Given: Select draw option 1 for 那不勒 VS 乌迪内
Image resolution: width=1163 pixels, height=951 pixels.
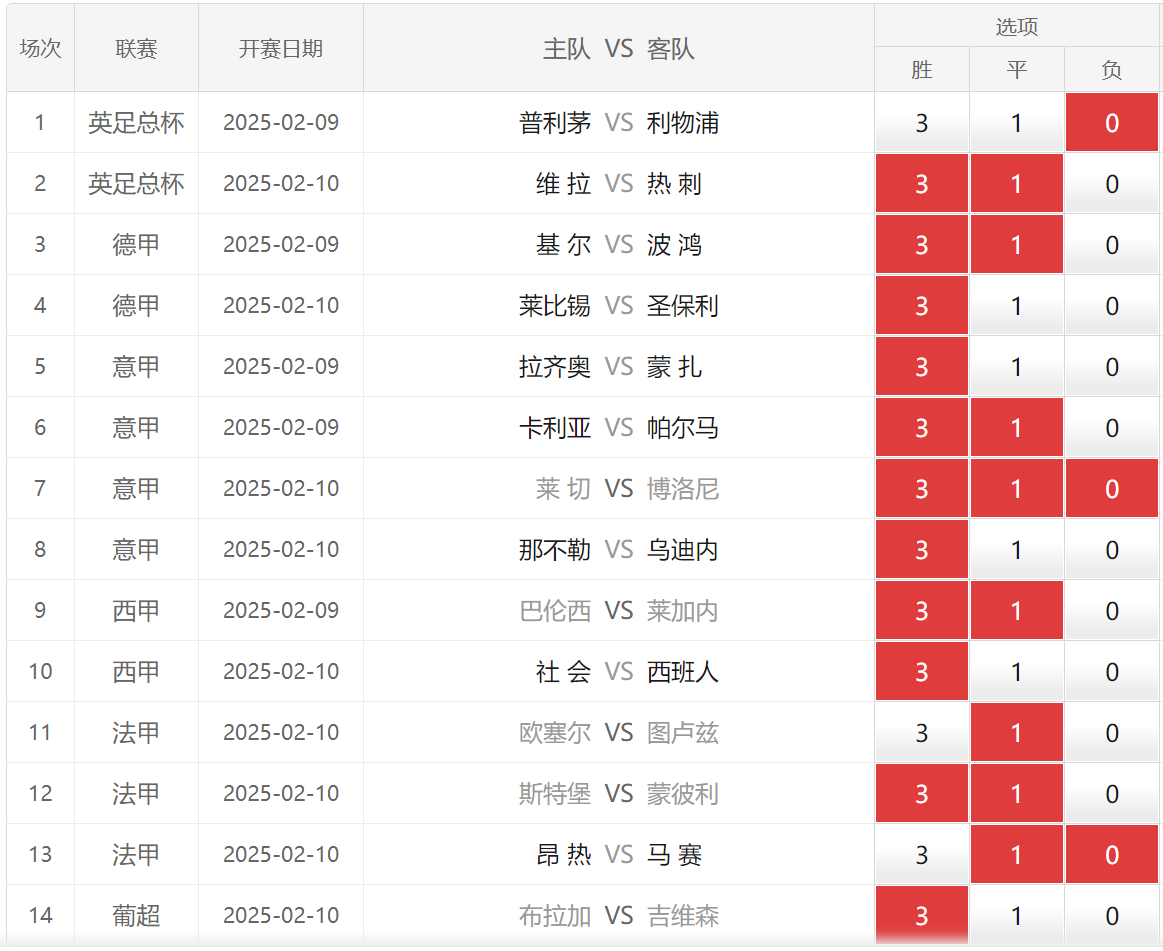Looking at the screenshot, I should tap(1016, 549).
